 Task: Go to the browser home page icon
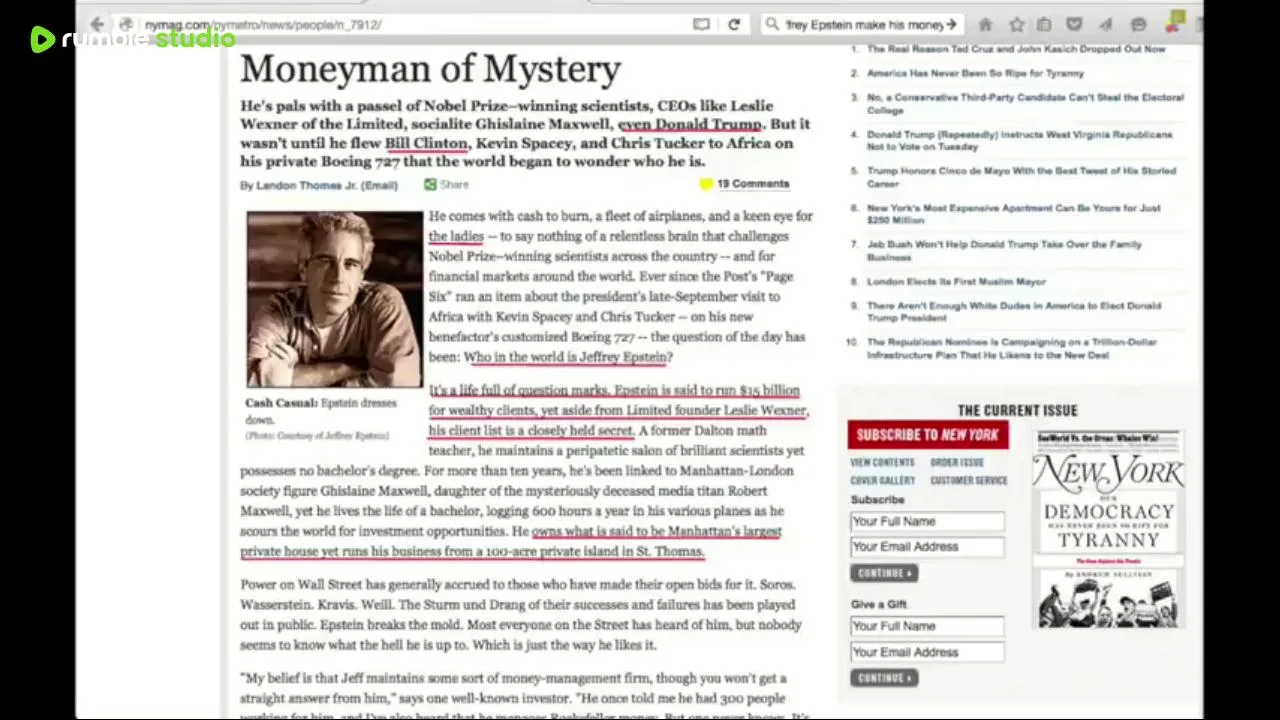[x=985, y=24]
